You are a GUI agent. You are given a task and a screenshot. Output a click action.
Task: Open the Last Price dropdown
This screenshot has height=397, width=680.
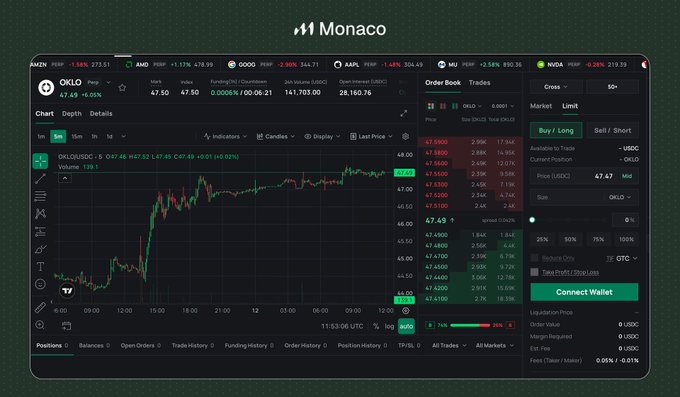371,137
